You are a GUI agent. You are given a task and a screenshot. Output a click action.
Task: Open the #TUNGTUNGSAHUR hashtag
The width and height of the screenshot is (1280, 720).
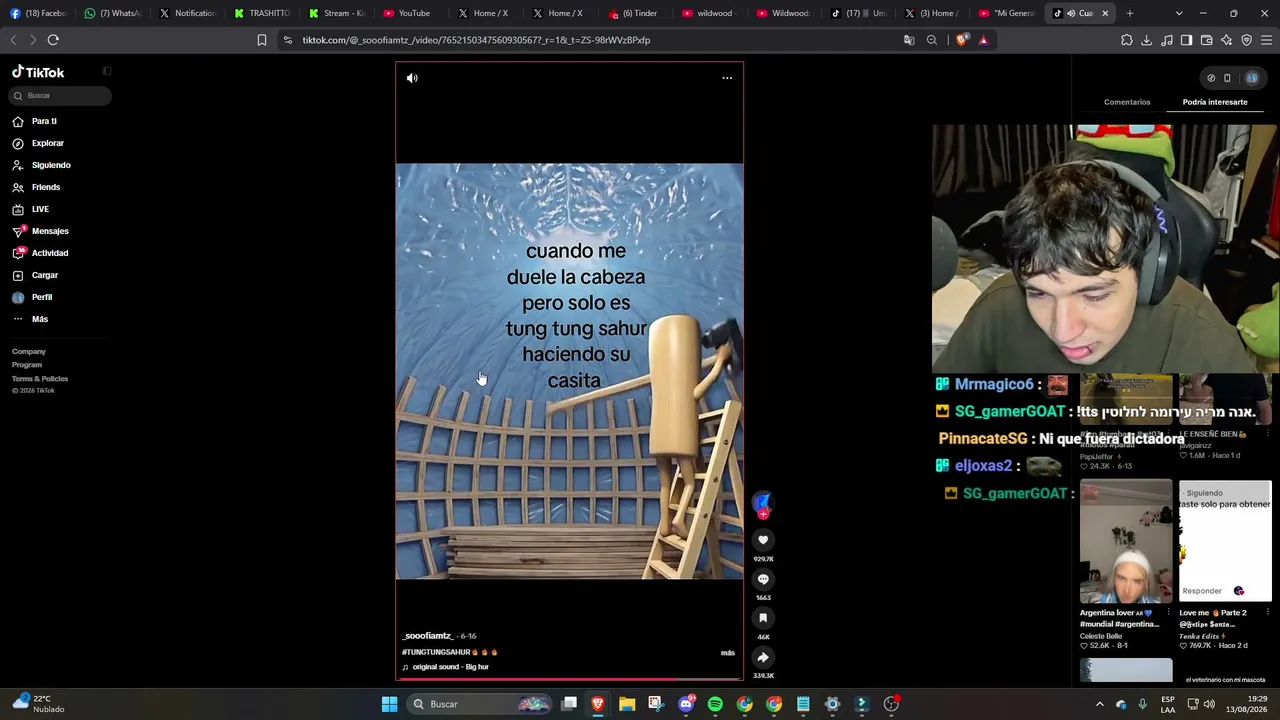tap(436, 652)
